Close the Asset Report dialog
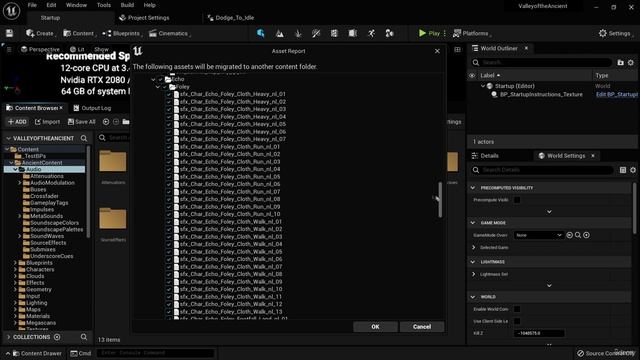640x360 pixels. point(437,51)
